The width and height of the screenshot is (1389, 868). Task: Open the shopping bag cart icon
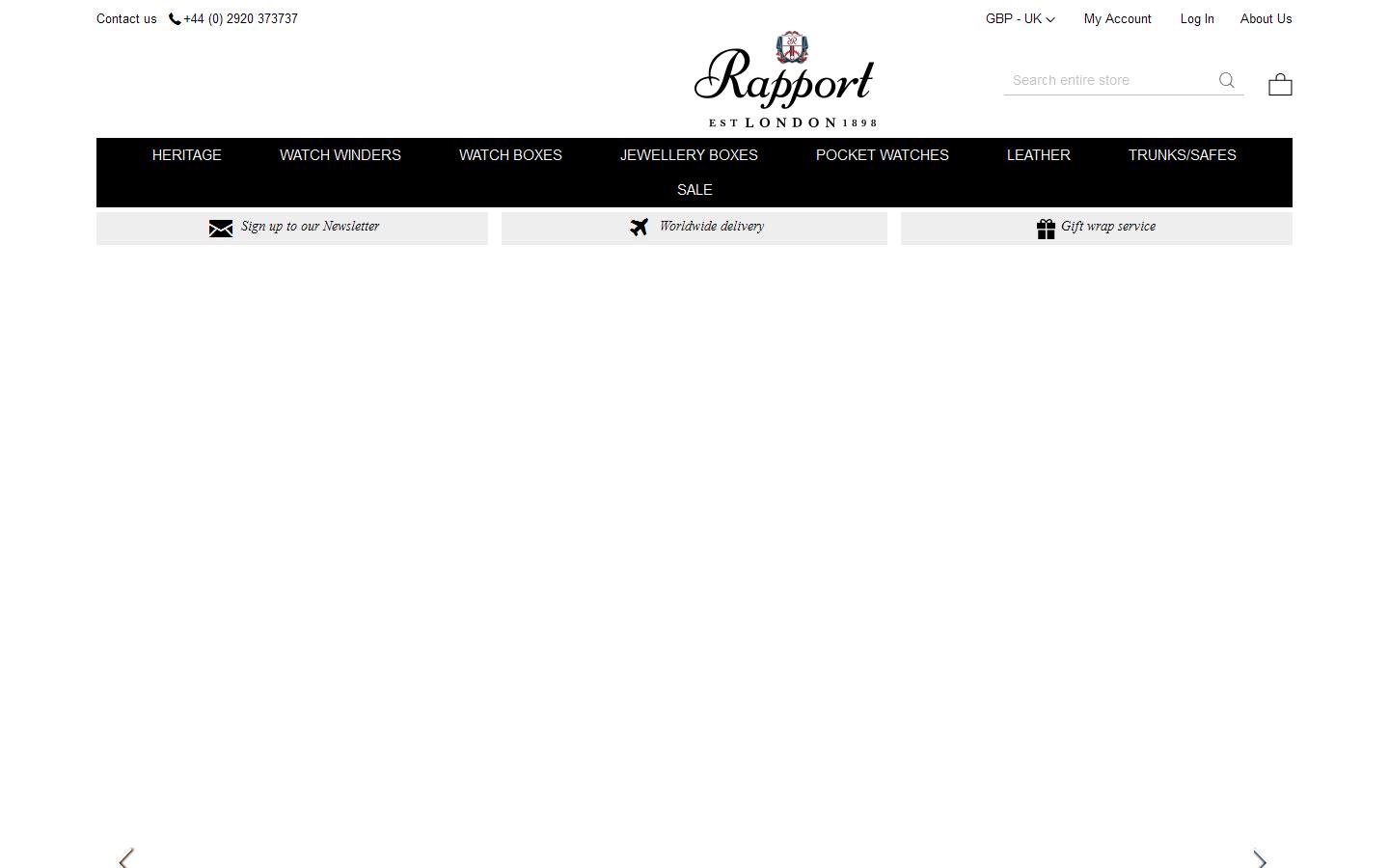point(1279,84)
